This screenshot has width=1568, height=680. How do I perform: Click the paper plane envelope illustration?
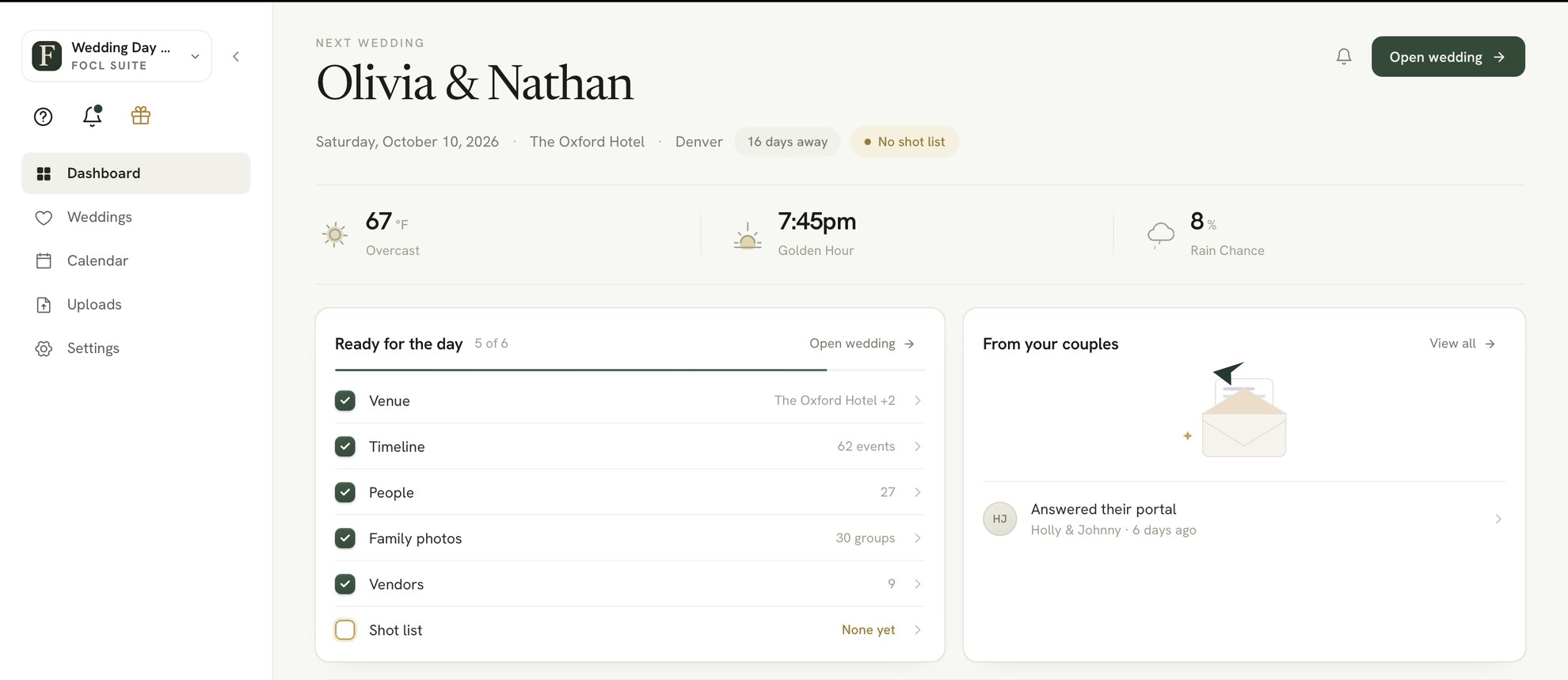click(x=1237, y=410)
